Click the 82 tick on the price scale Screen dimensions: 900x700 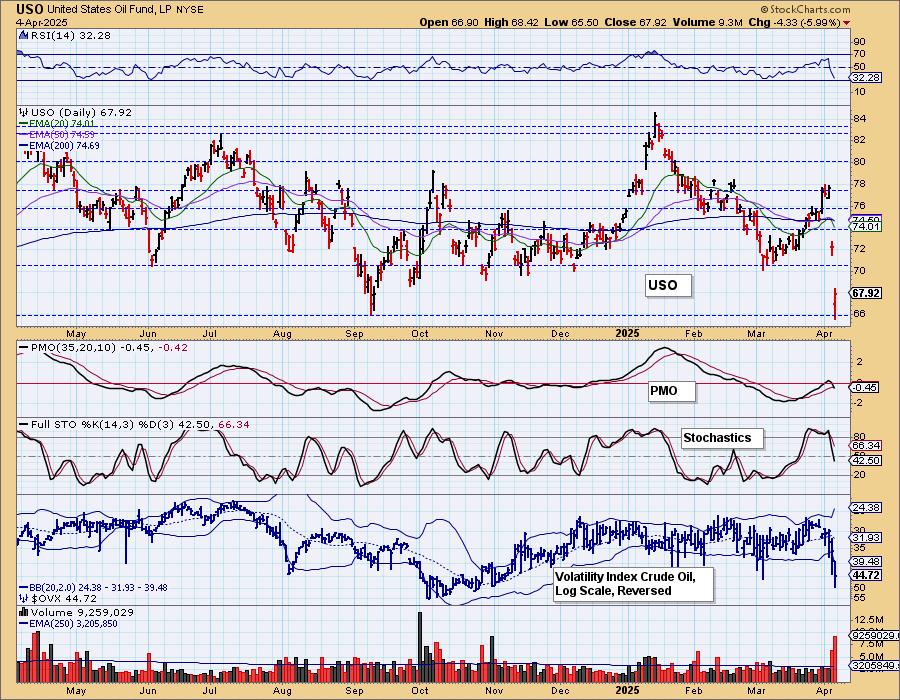pos(860,140)
